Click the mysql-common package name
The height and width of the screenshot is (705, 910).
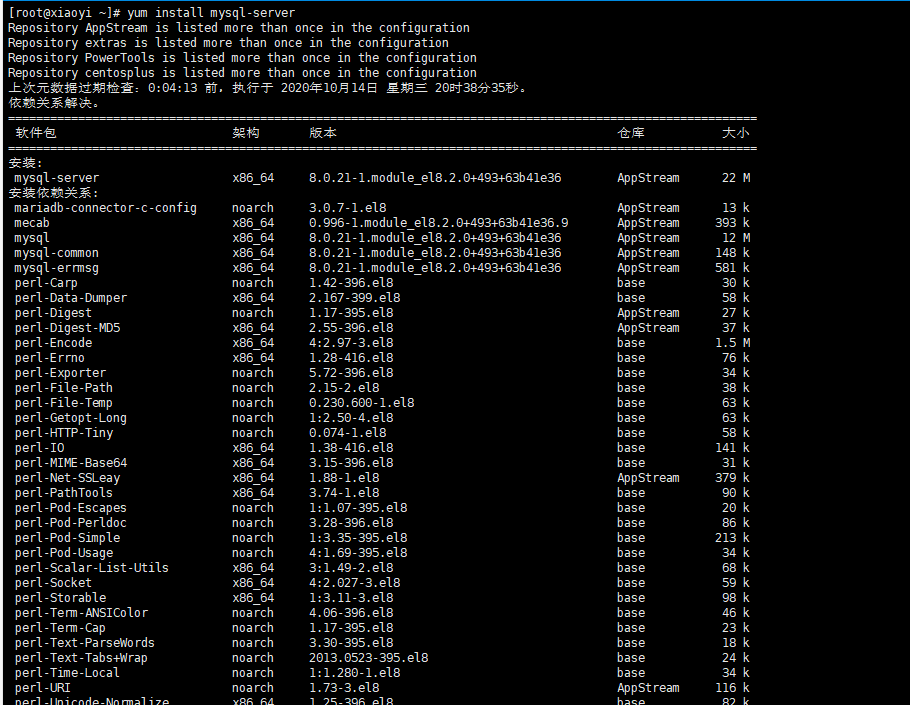(56, 253)
